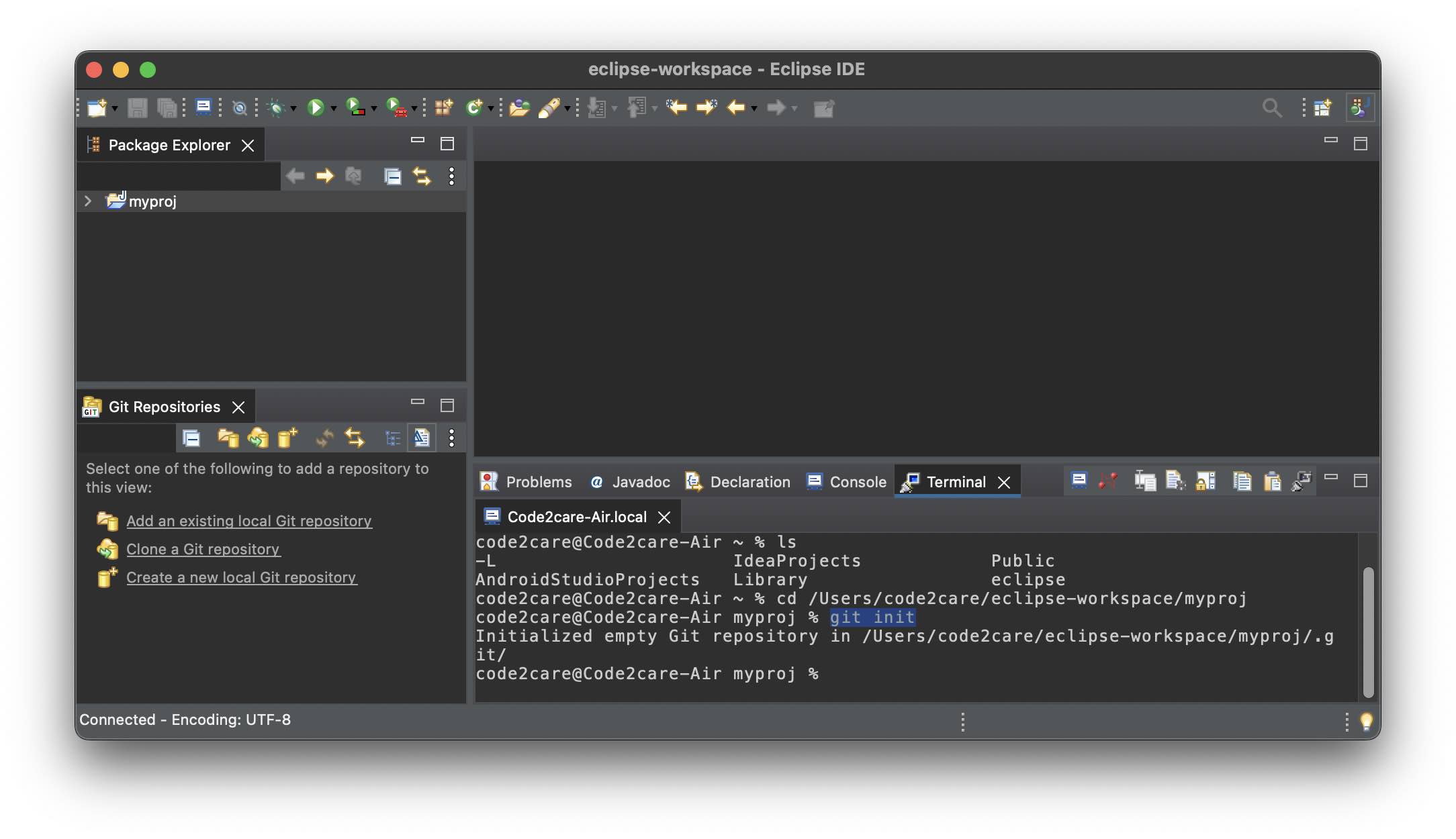
Task: Clone a repository using Git Repositories toolbar icon
Action: (257, 438)
